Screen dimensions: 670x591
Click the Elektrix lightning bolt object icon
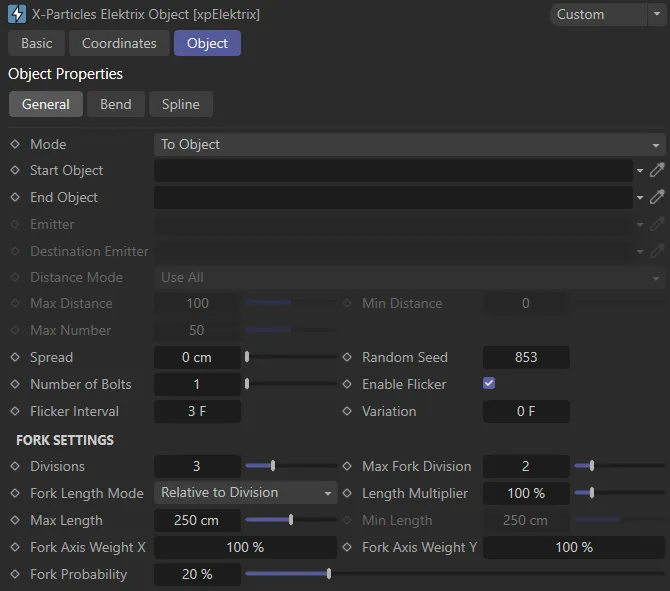tap(16, 15)
